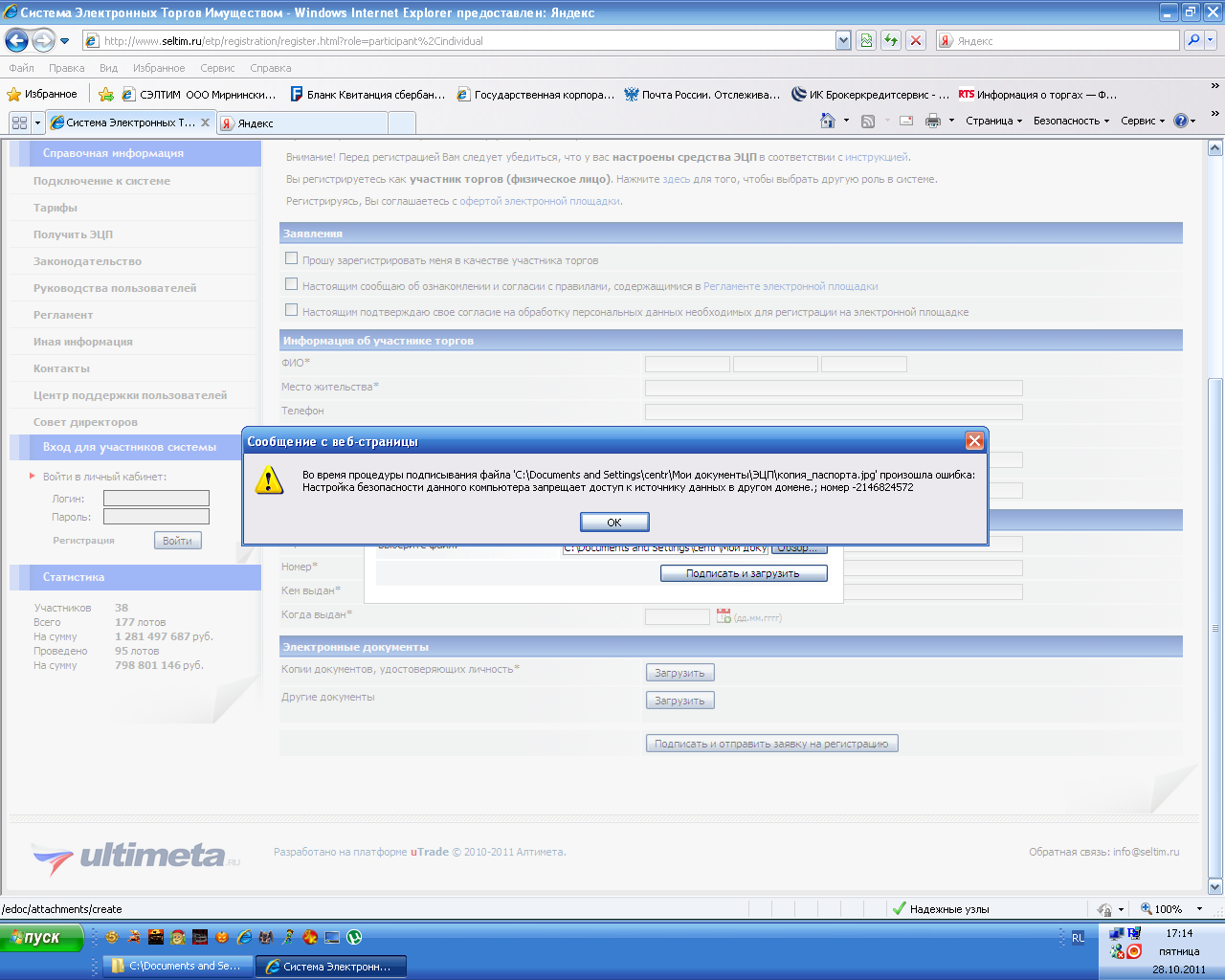The height and width of the screenshot is (980, 1225).
Task: Click the Refresh page icon
Action: (891, 40)
